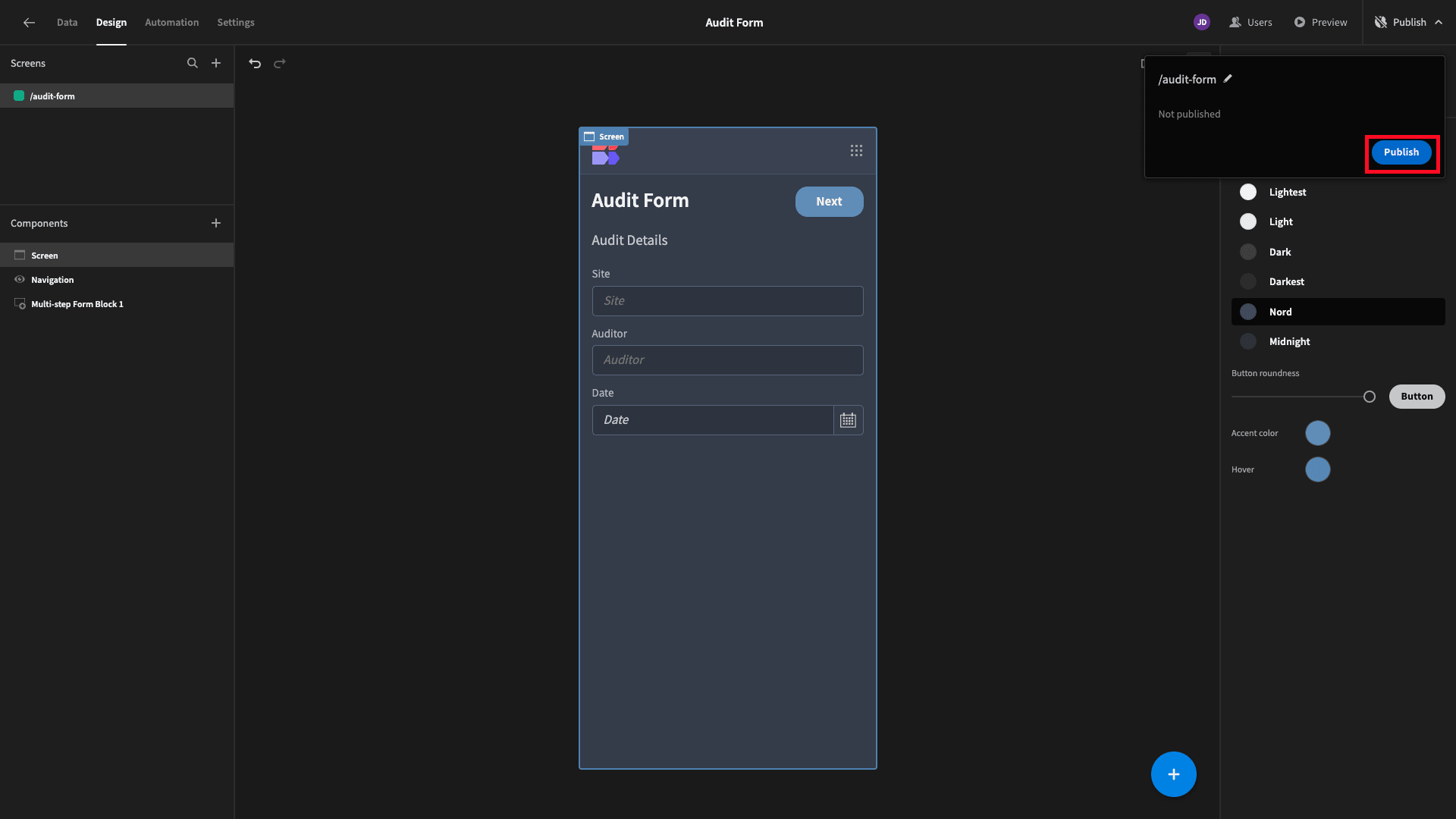Click the button roundness slider handle
Image resolution: width=1456 pixels, height=819 pixels.
click(1370, 397)
